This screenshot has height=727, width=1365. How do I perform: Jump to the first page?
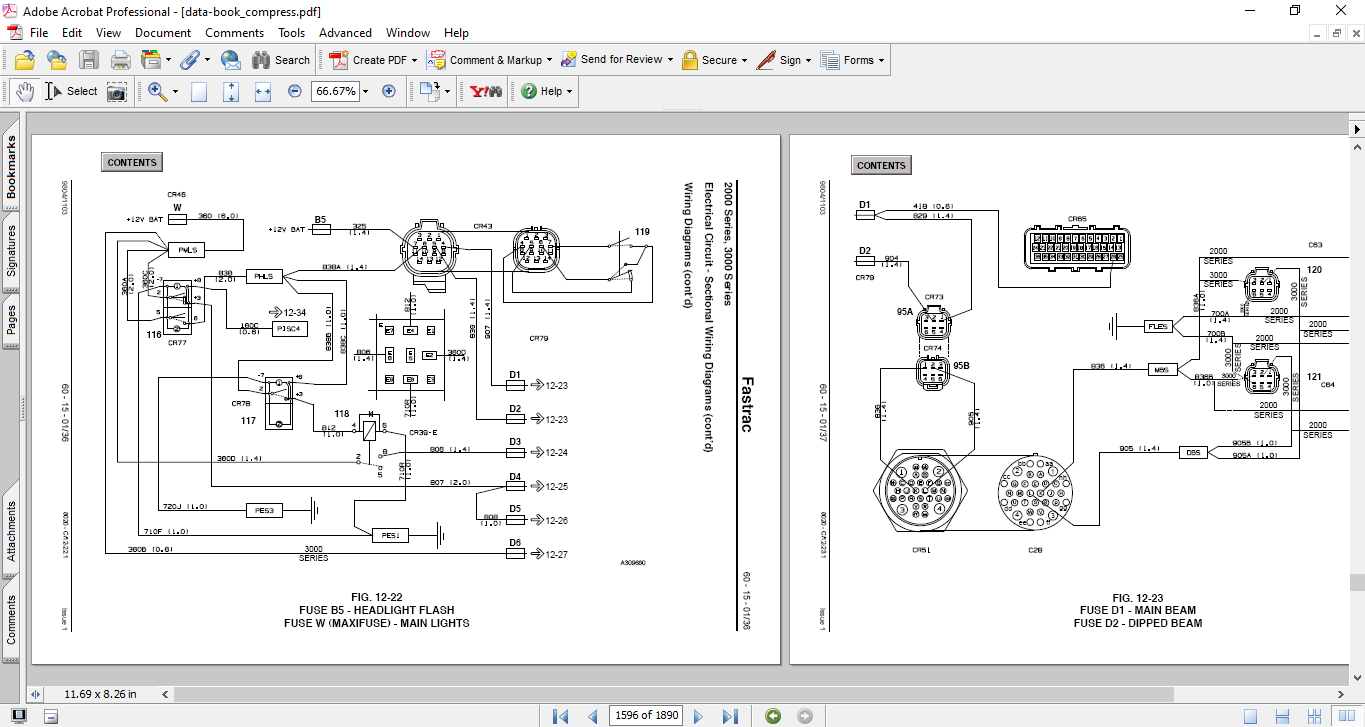[560, 715]
